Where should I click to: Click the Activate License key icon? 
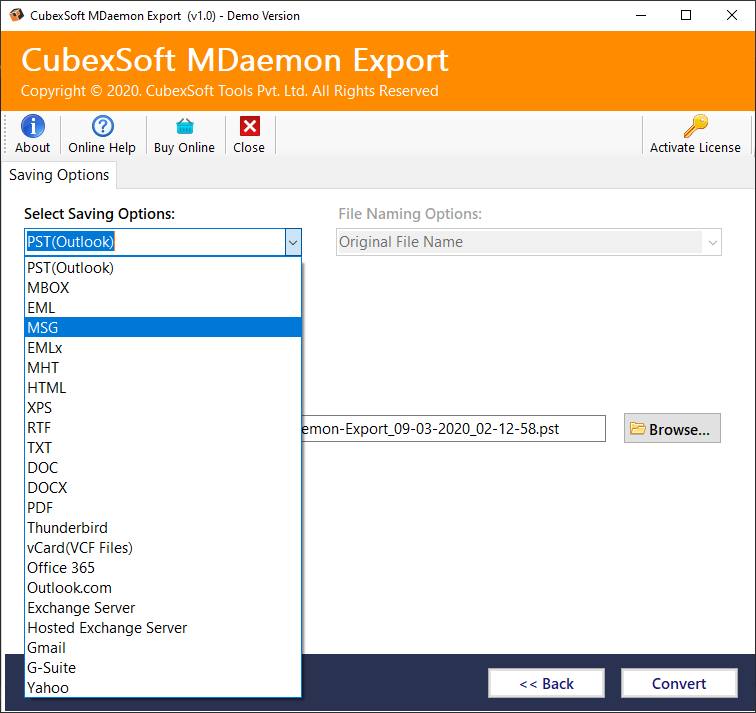point(695,126)
